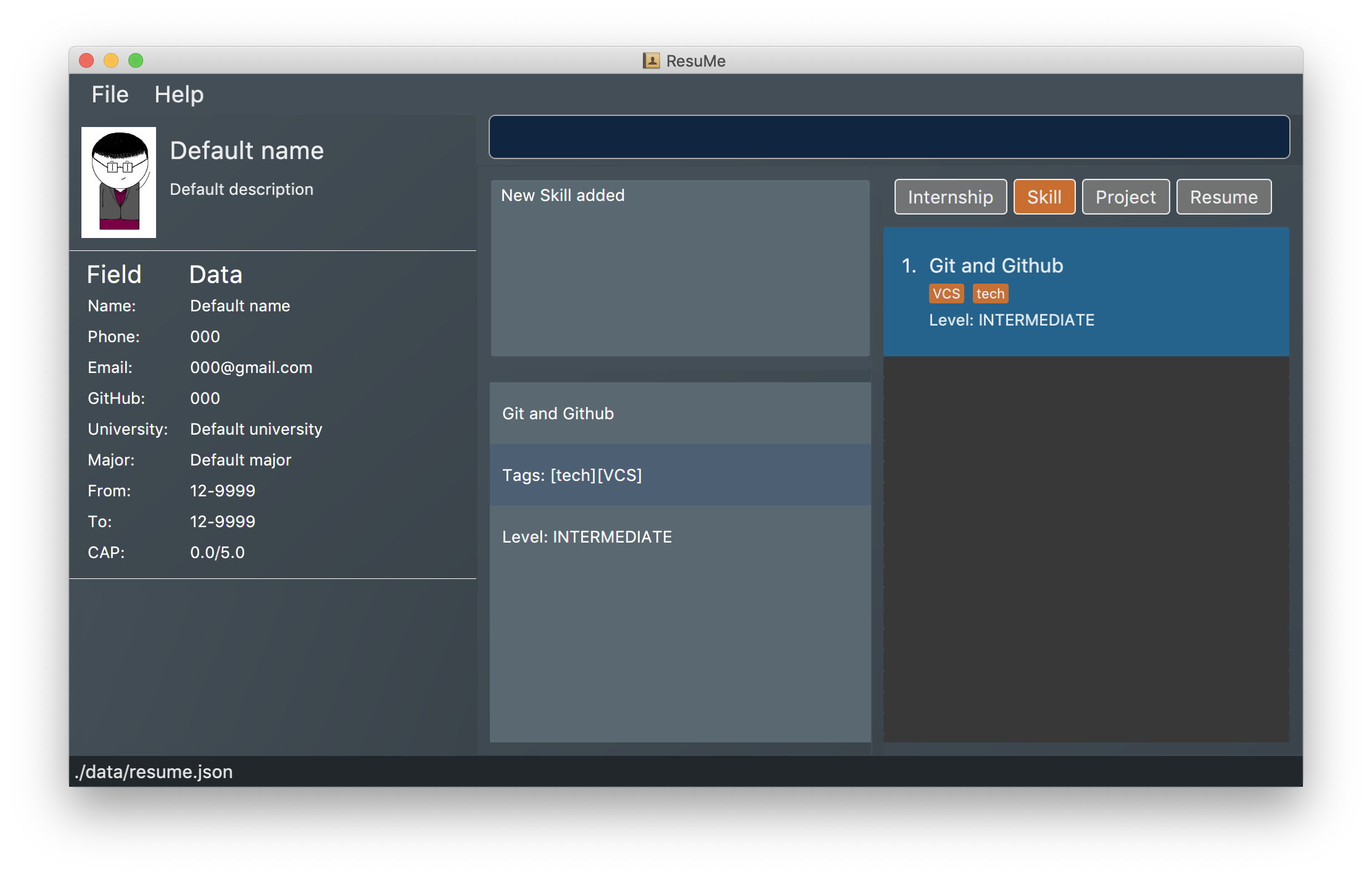Open the Project section
The image size is (1372, 878).
click(1125, 196)
